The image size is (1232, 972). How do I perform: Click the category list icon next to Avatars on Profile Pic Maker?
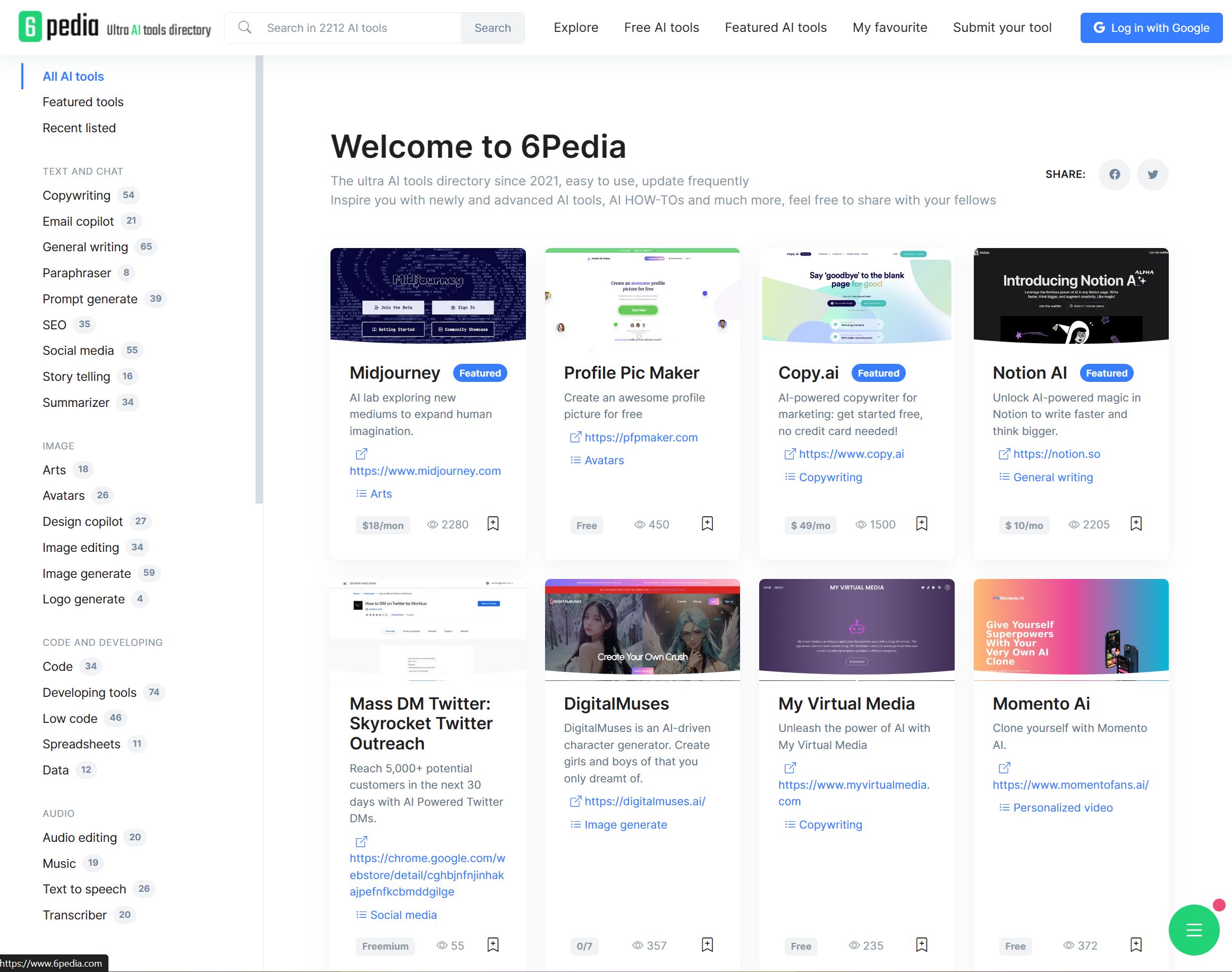(x=576, y=460)
